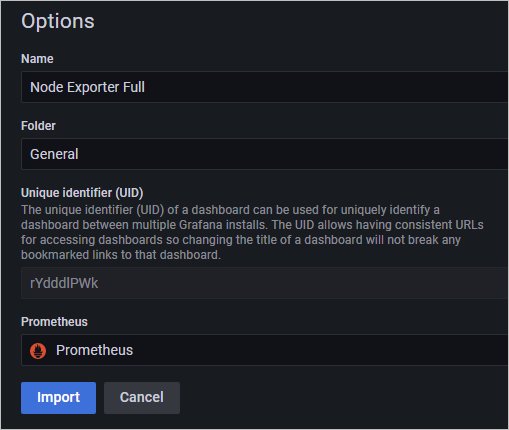Expand the Prometheus data source selector
This screenshot has height=430, width=509.
(265, 350)
